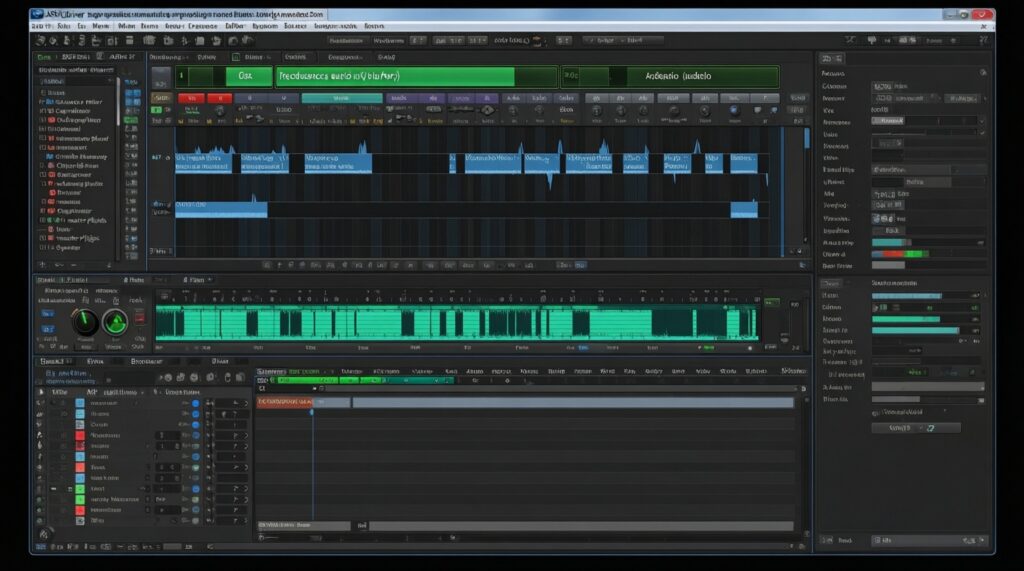The image size is (1024, 571).
Task: Select the red clip in the lower timeline
Action: pyautogui.click(x=285, y=402)
